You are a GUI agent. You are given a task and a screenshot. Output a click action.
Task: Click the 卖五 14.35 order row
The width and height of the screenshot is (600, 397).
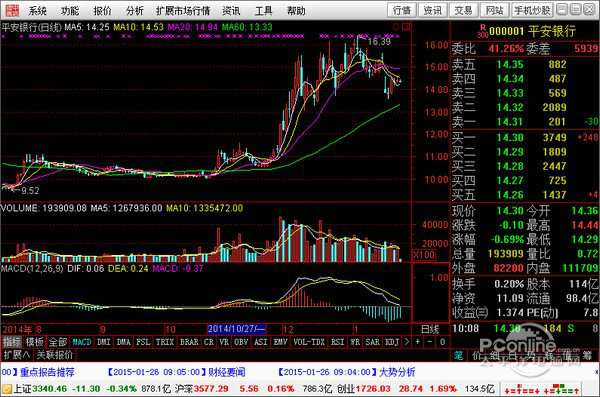point(525,64)
